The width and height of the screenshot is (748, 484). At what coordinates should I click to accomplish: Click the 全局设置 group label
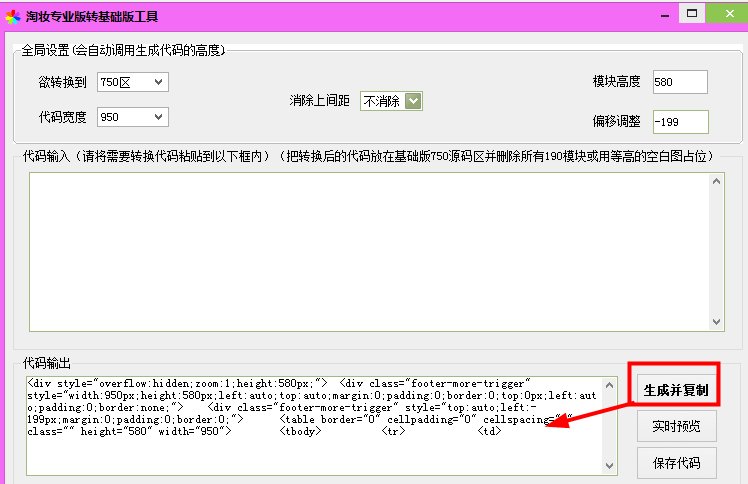coord(123,50)
